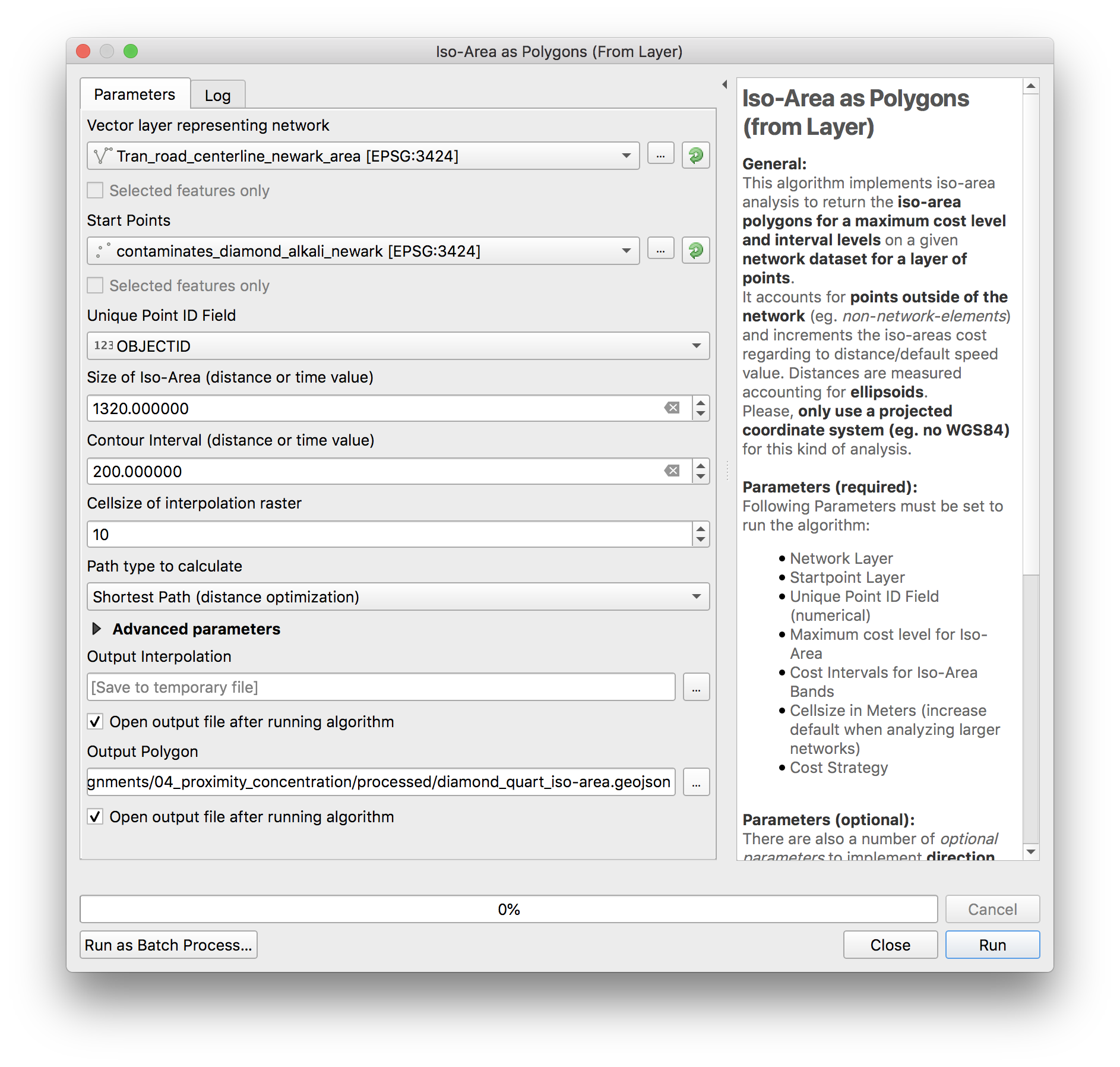Click Run as Batch Process button

169,945
